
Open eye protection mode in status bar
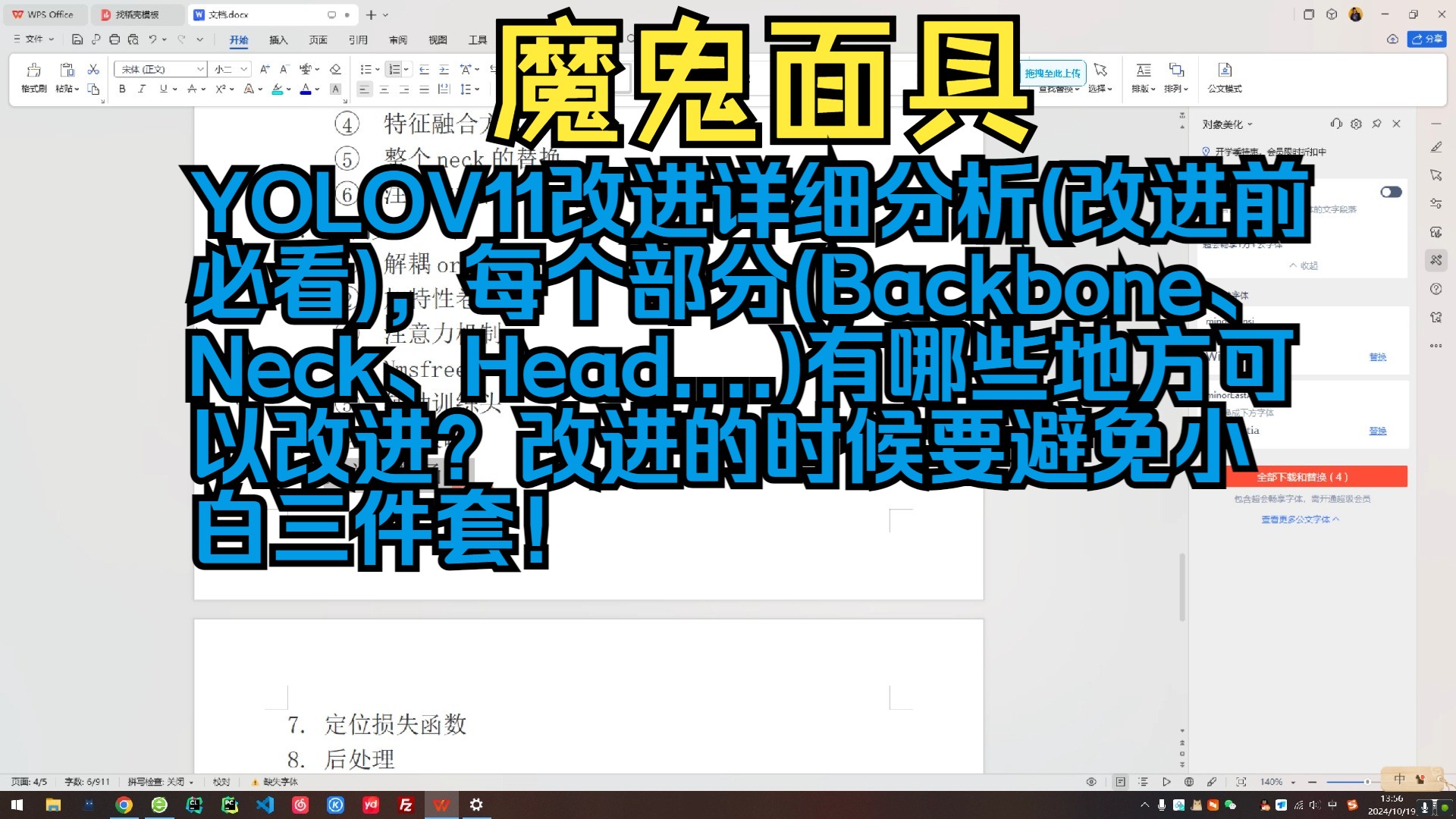[x=1091, y=782]
